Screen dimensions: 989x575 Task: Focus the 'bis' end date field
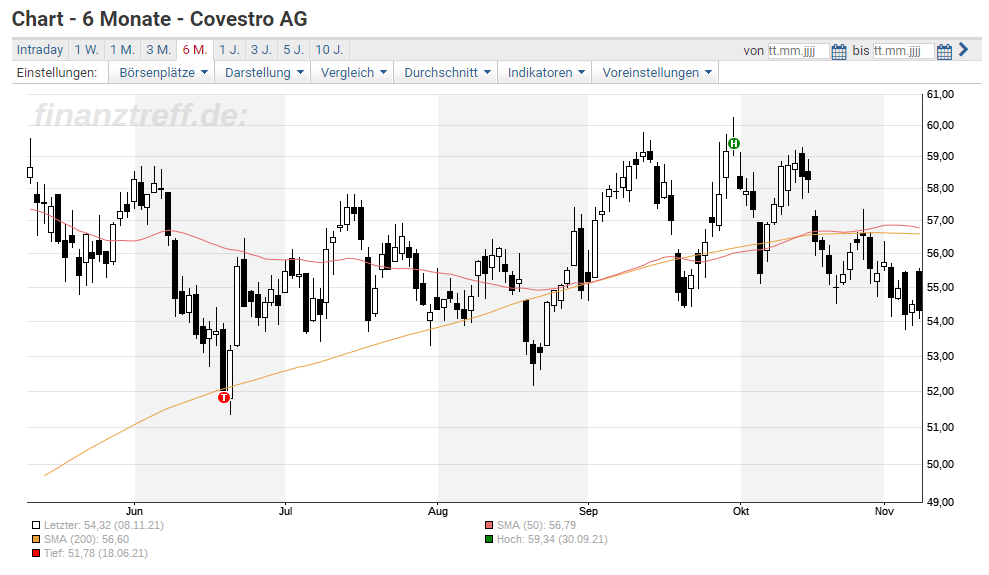(903, 51)
